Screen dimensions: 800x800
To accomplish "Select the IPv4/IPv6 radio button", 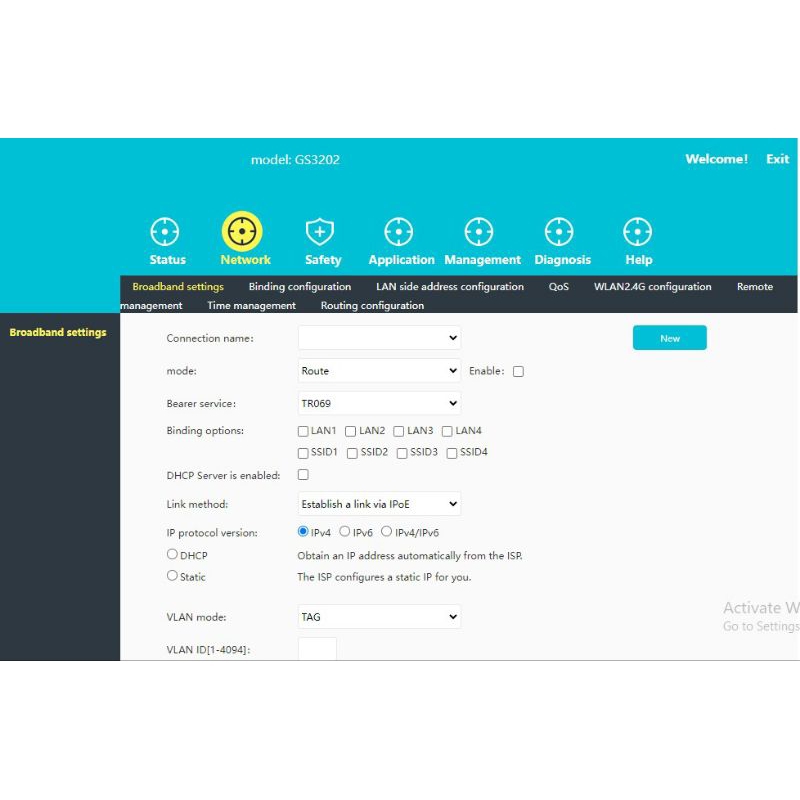I will (x=387, y=532).
